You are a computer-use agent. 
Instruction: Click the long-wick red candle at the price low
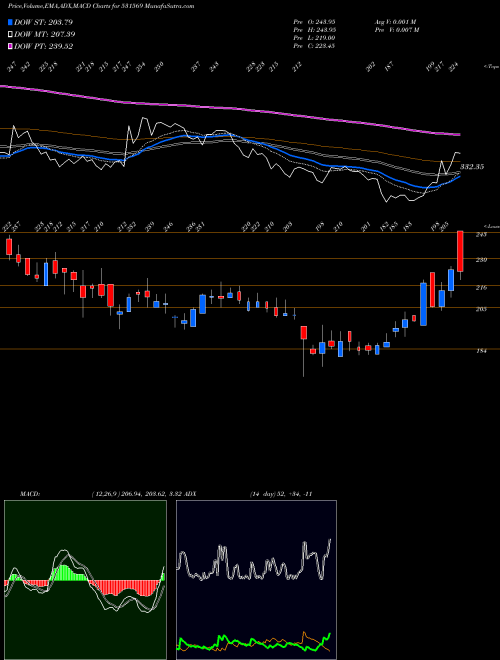pyautogui.click(x=303, y=333)
